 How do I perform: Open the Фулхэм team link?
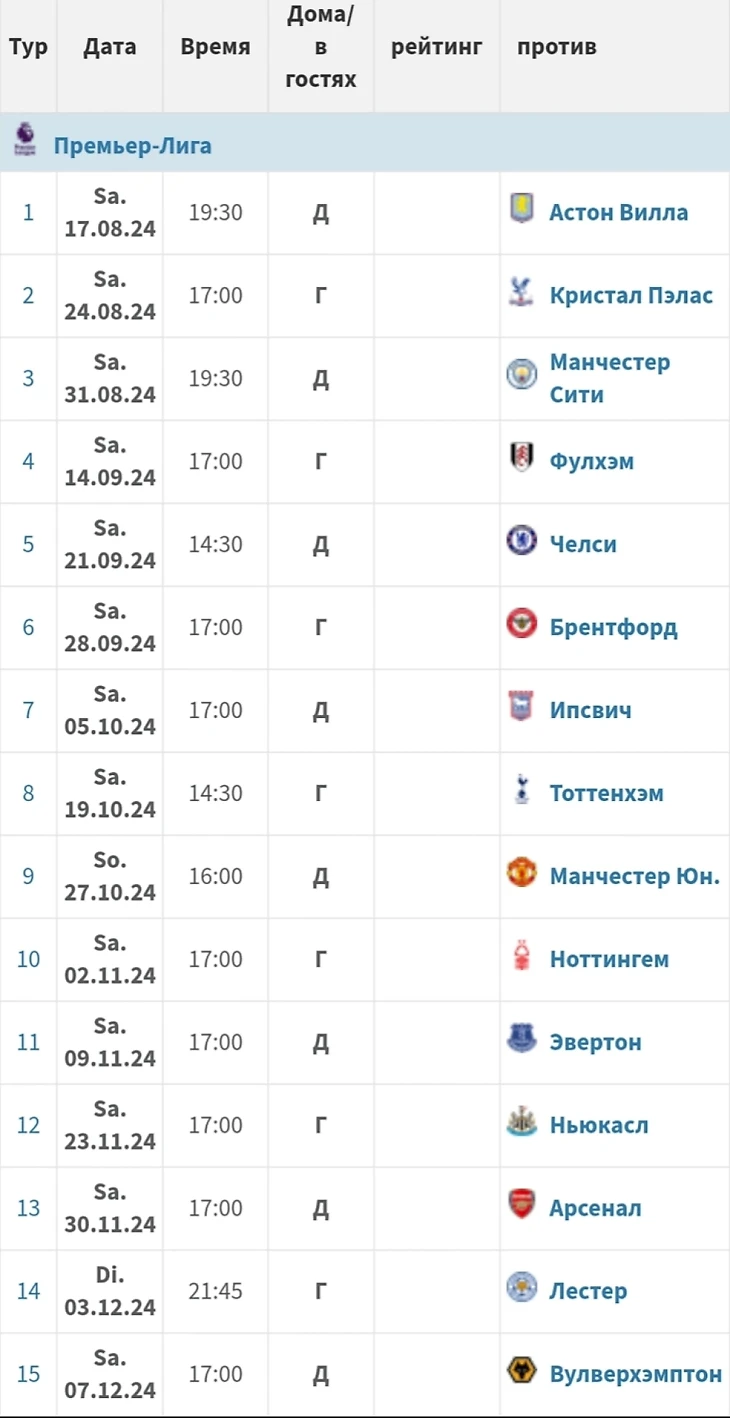(591, 461)
